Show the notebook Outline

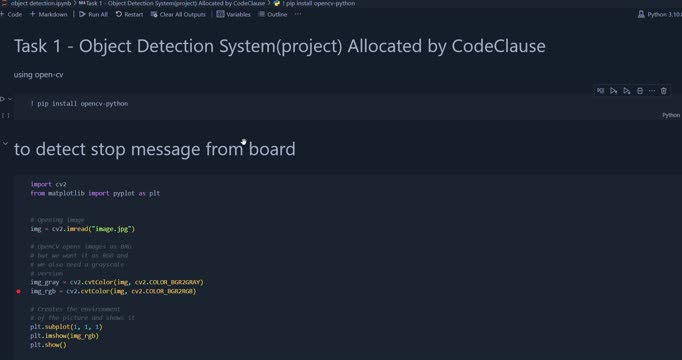coord(273,14)
